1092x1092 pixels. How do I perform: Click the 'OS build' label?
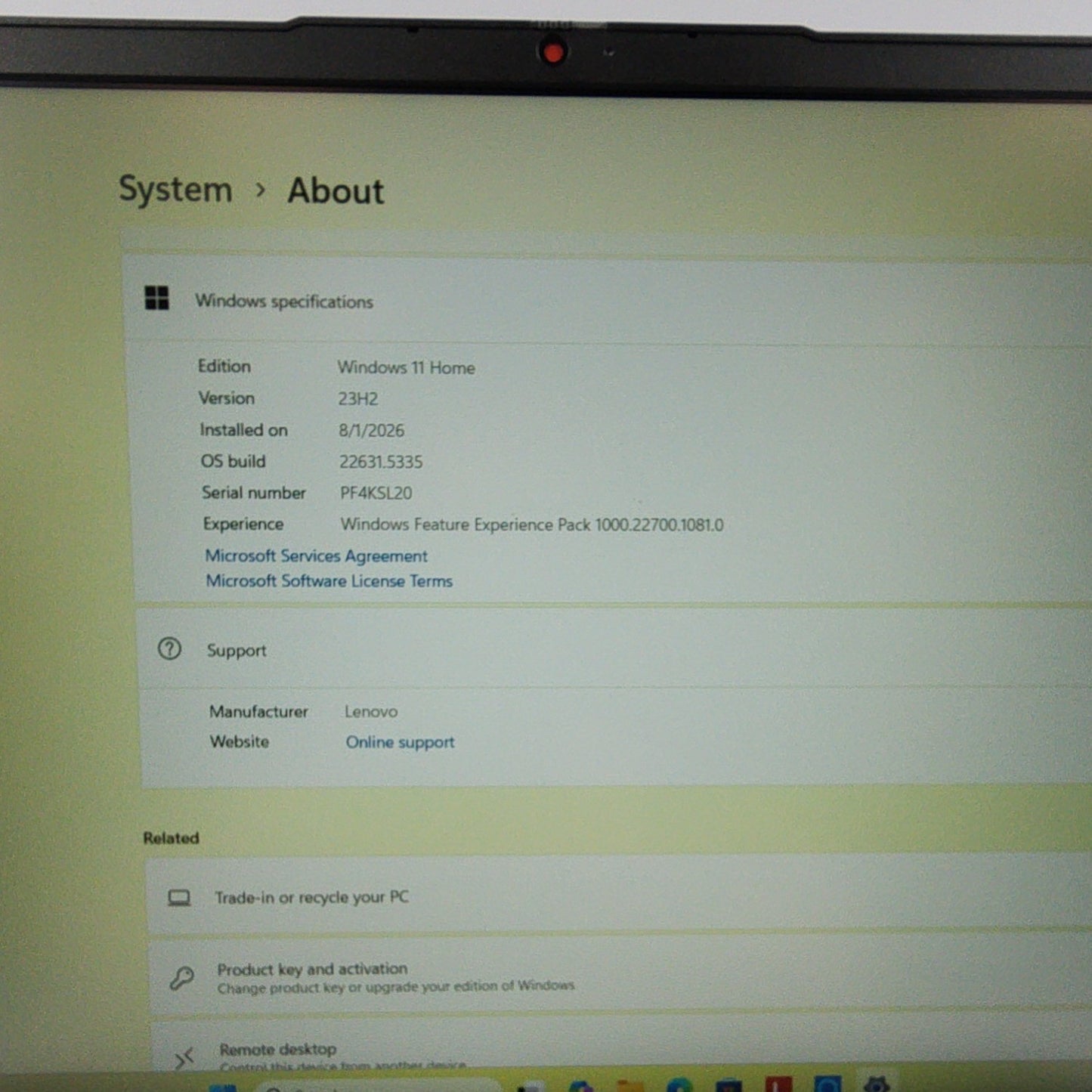[x=233, y=461]
